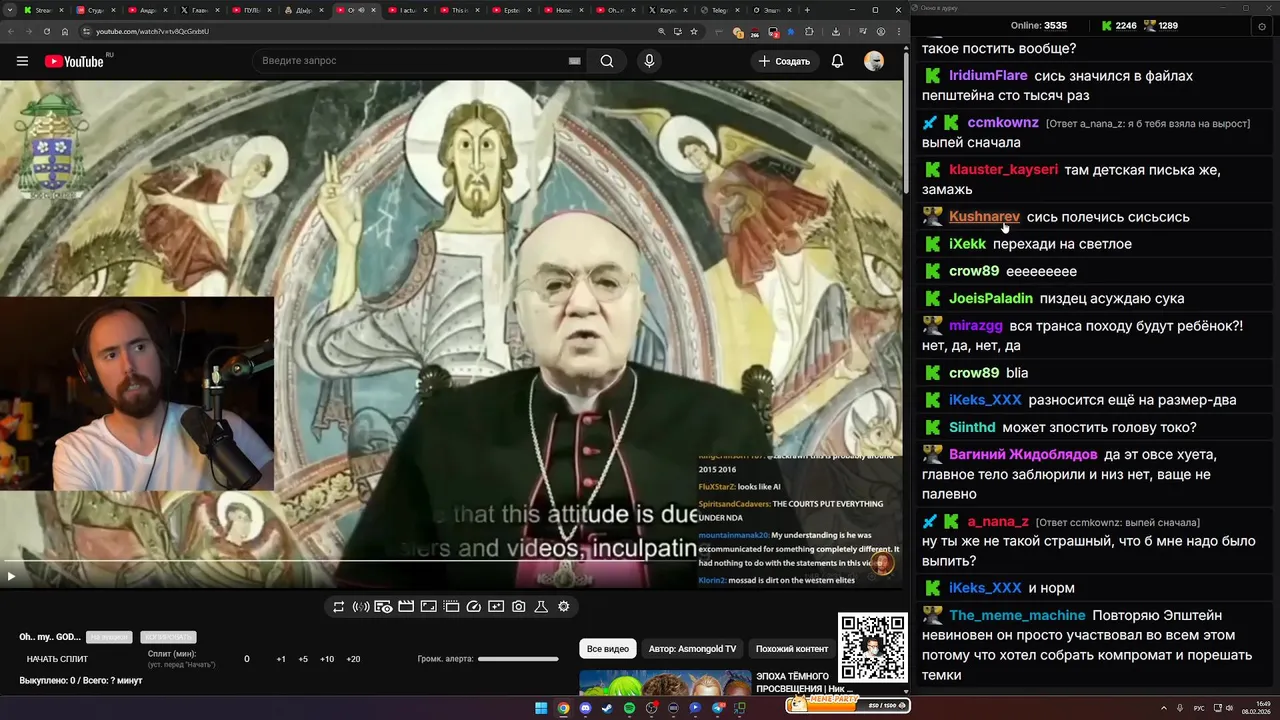Open chat user JoeisPaladin's name
Viewport: 1280px width, 720px height.
(x=990, y=299)
